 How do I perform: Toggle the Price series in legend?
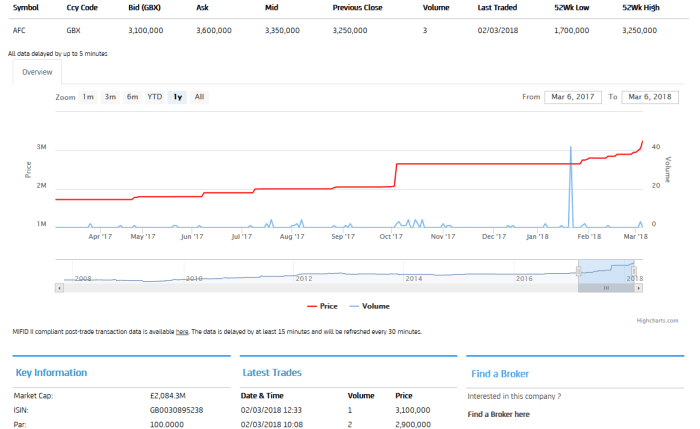(322, 306)
